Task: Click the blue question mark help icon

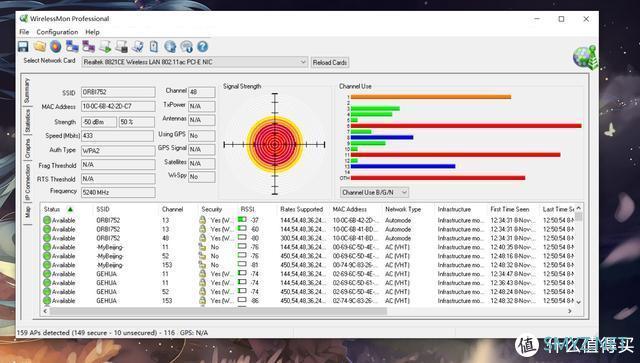Action: pos(202,47)
